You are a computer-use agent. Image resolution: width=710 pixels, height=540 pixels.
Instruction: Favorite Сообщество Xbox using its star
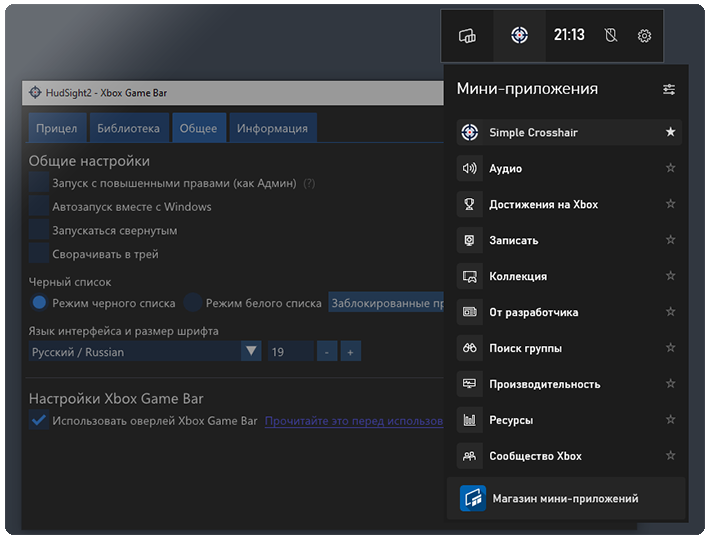click(671, 455)
